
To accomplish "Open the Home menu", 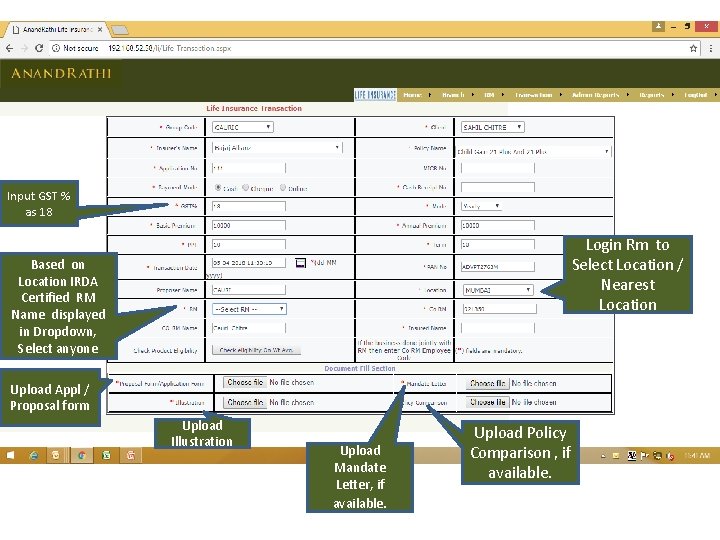I will point(412,95).
